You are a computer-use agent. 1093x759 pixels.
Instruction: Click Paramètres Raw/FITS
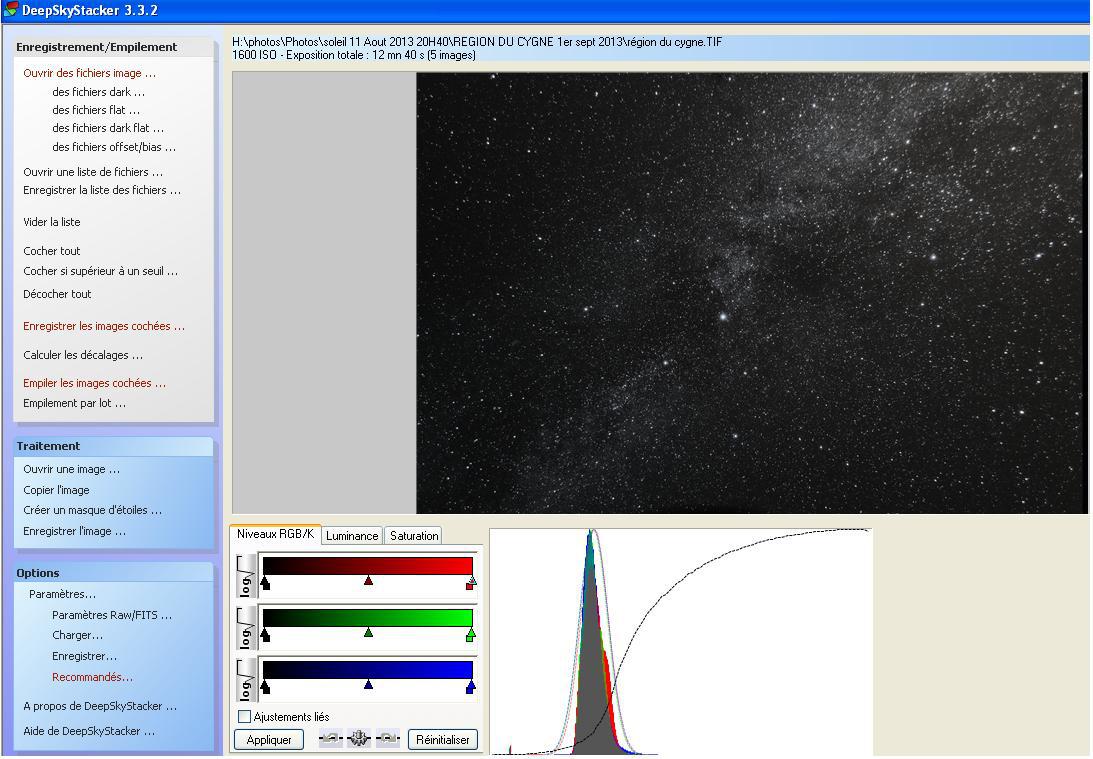coord(112,615)
